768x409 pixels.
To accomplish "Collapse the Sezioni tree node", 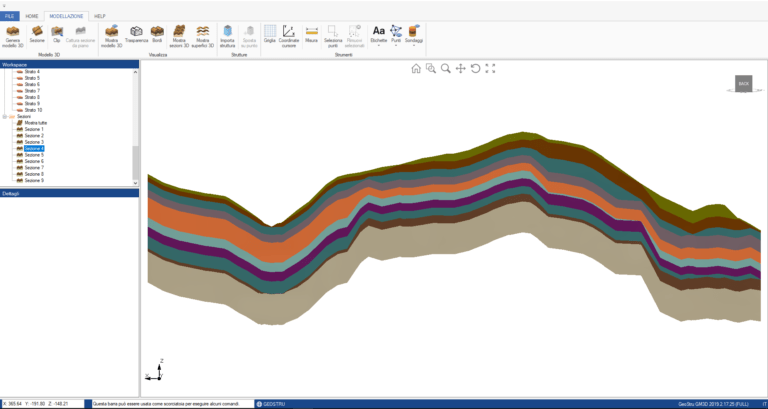I will [4, 116].
